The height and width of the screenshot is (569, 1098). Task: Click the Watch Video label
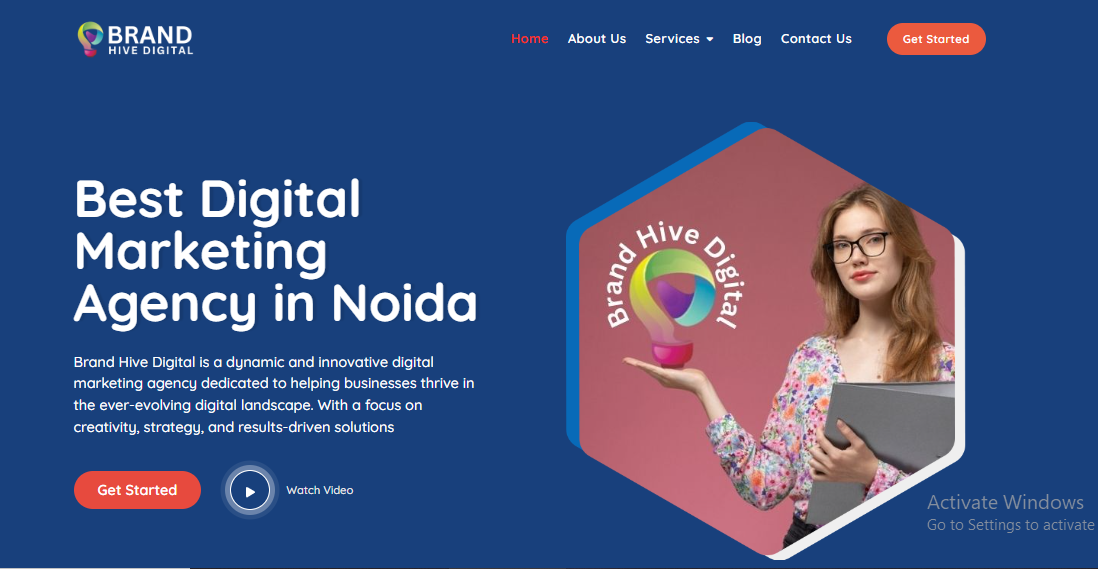tap(319, 490)
